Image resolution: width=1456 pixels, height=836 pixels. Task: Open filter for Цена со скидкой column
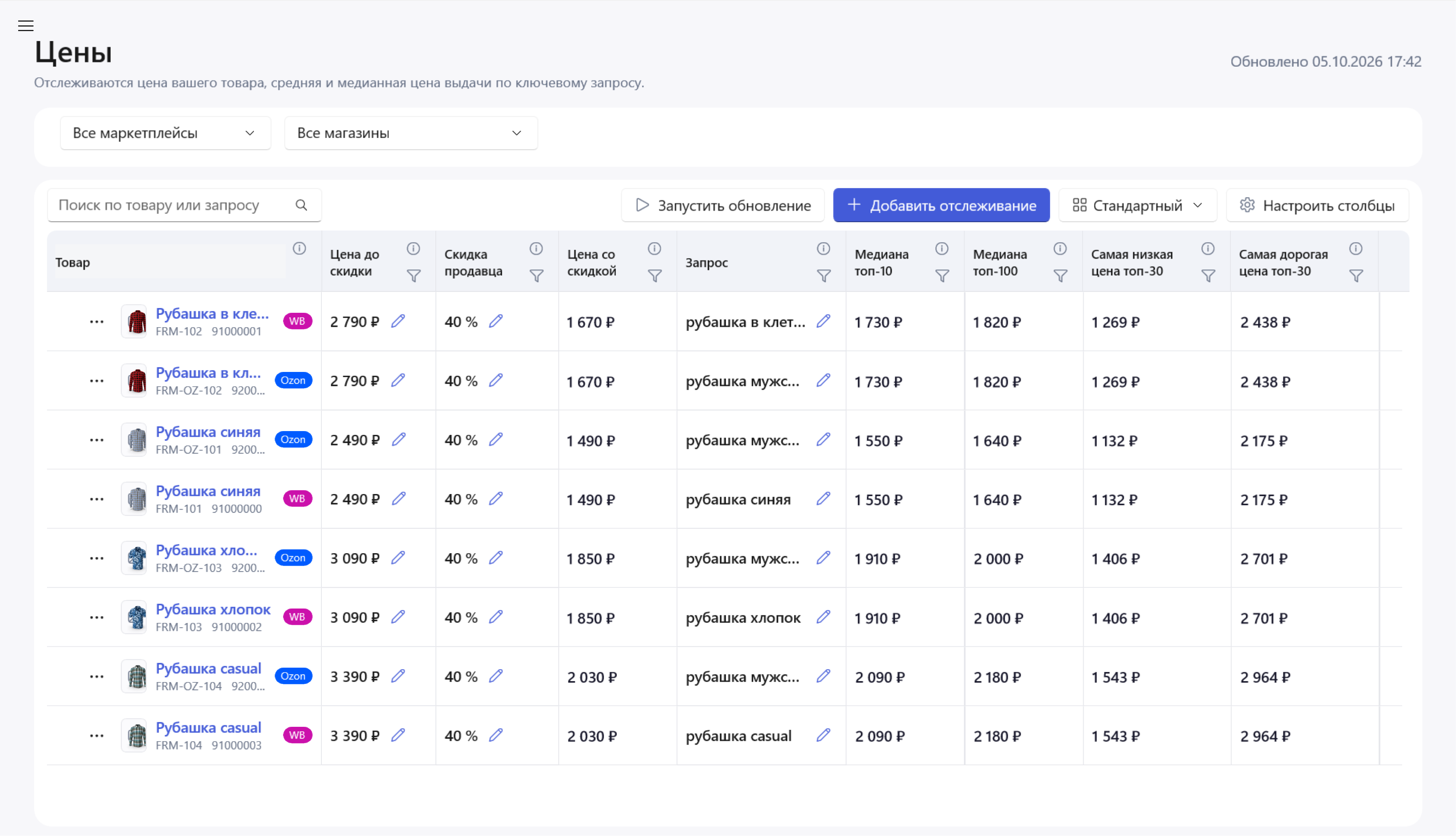click(x=655, y=276)
